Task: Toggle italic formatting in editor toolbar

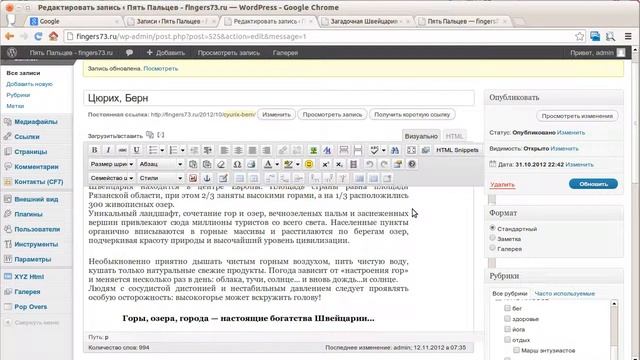Action: [x=108, y=150]
